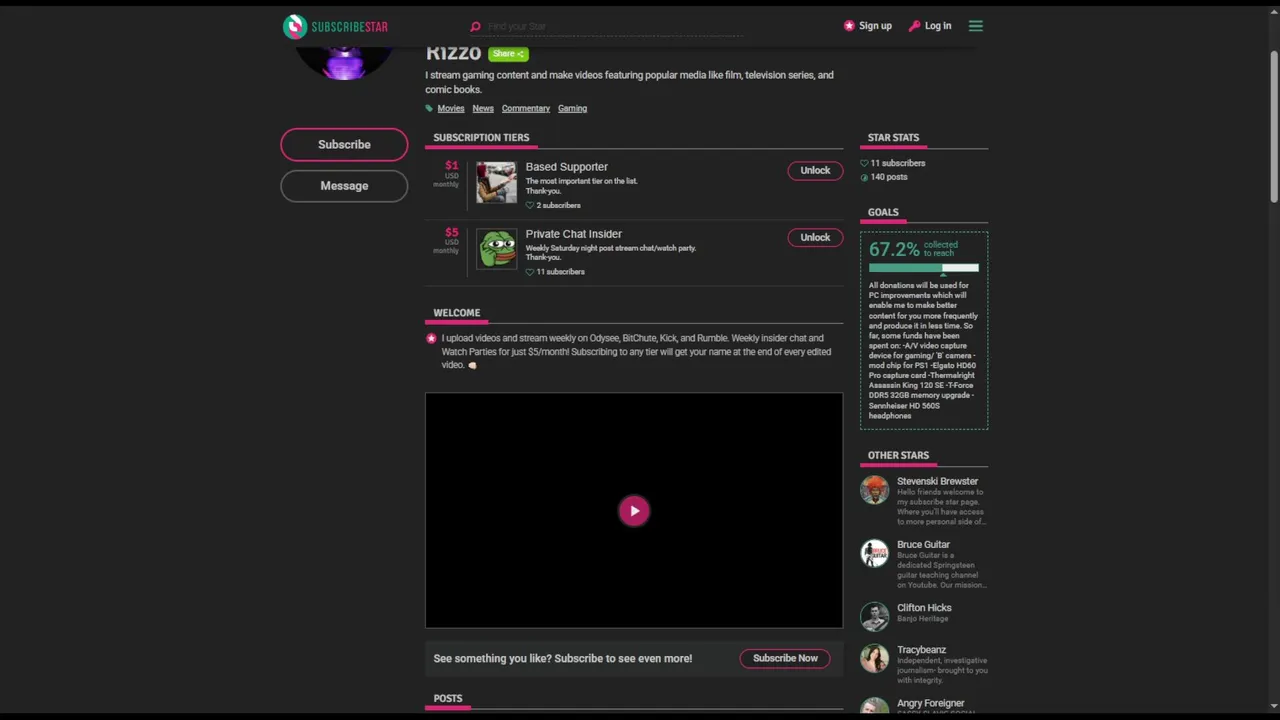
Task: Click the goal progress bar
Action: pos(923,268)
